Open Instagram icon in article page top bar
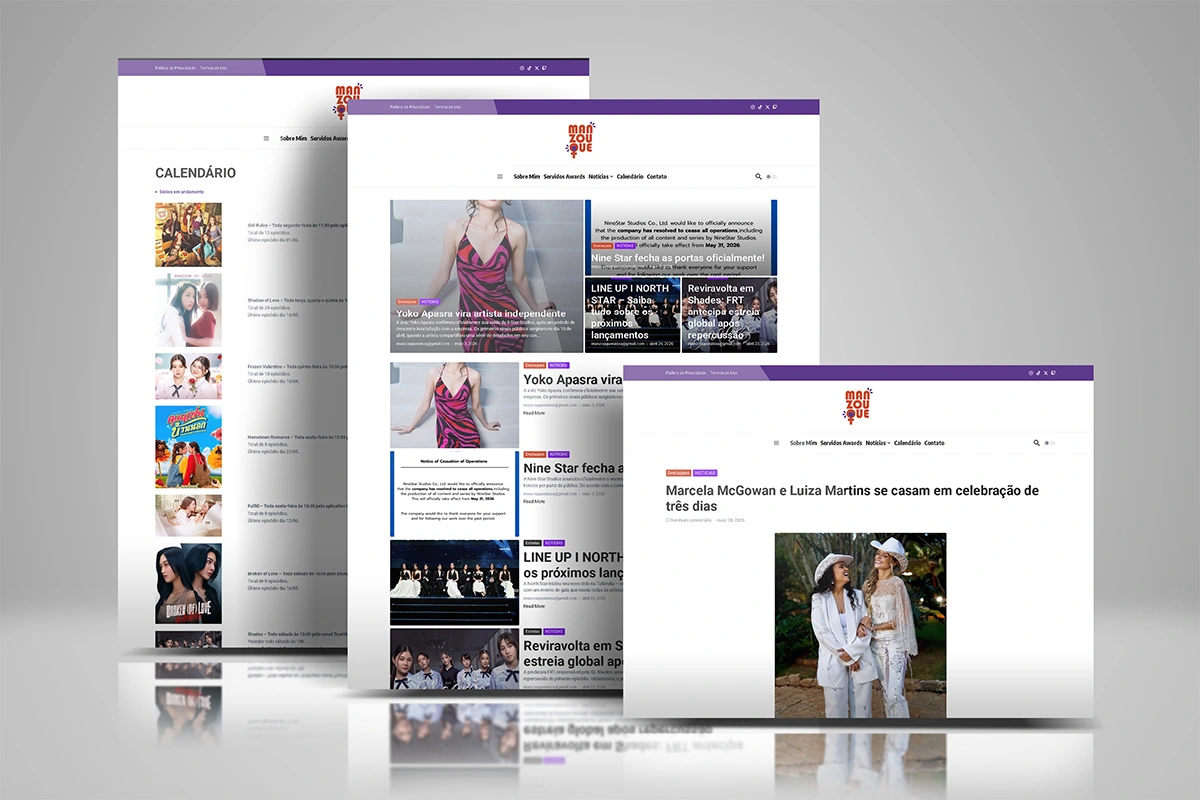 click(x=1032, y=373)
